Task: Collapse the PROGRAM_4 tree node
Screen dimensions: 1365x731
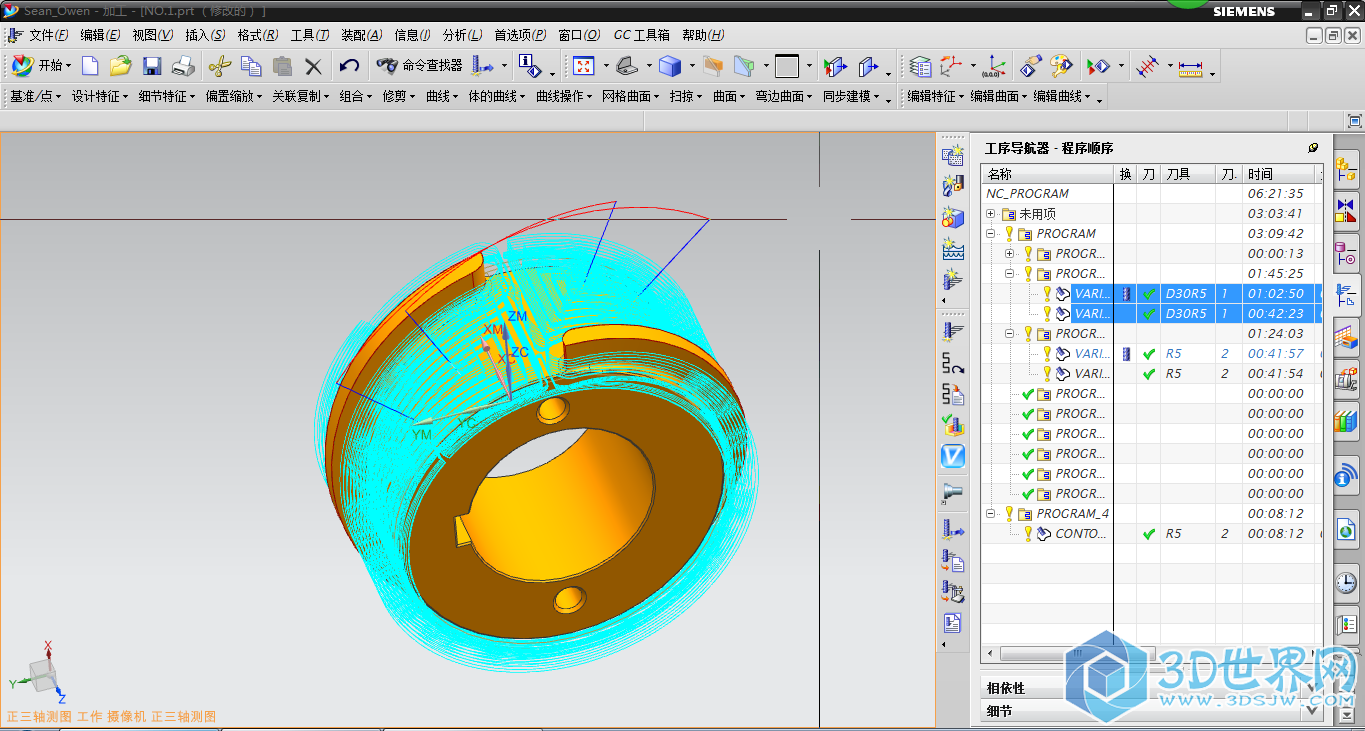Action: point(991,514)
